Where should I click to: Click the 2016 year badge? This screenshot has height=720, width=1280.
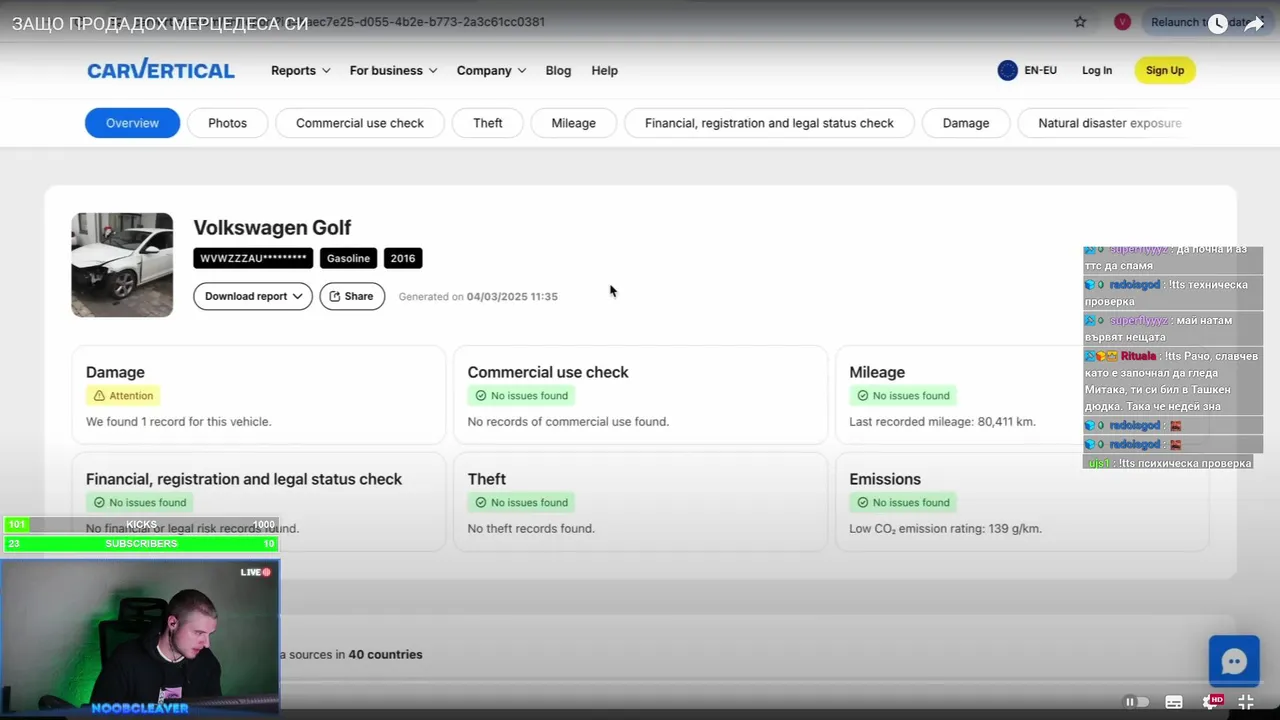pyautogui.click(x=403, y=258)
